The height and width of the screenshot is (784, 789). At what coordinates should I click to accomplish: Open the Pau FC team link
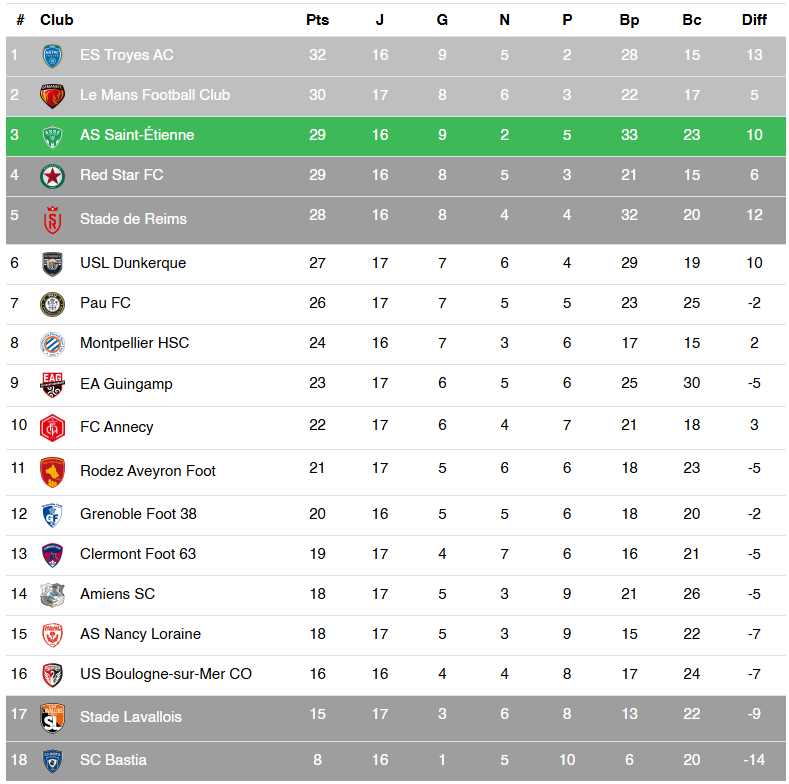click(x=105, y=303)
